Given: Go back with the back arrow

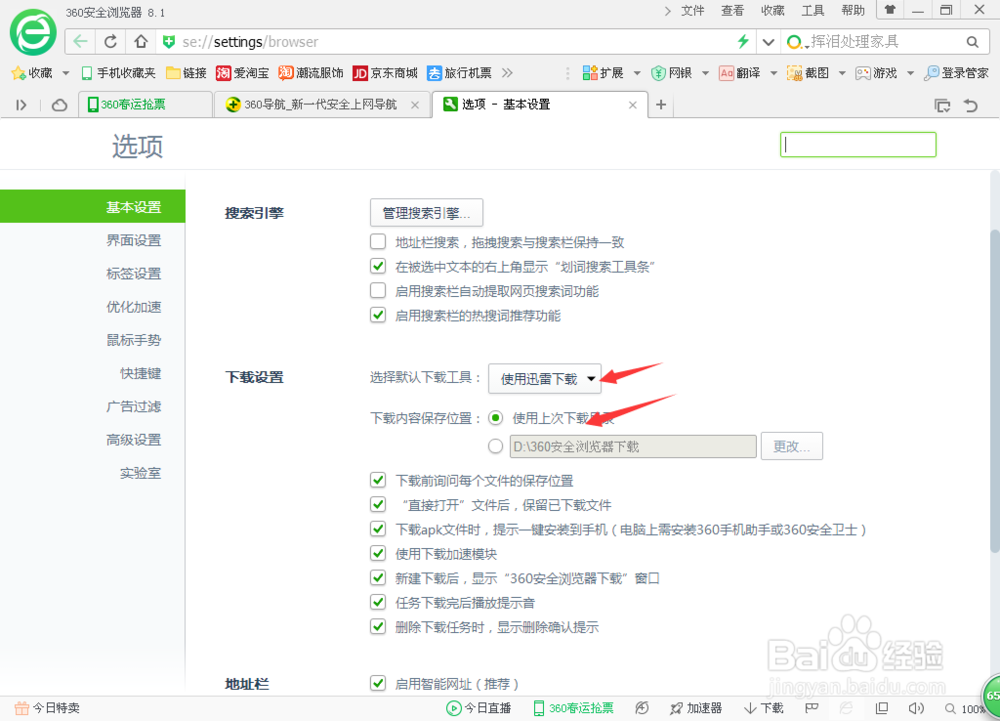Looking at the screenshot, I should pyautogui.click(x=80, y=41).
